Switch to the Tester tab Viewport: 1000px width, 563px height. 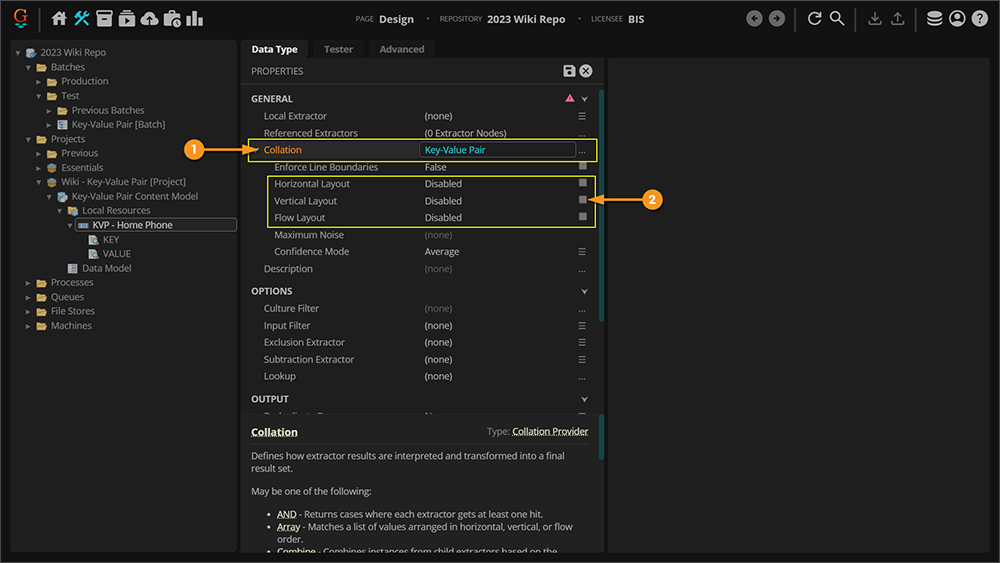(338, 49)
